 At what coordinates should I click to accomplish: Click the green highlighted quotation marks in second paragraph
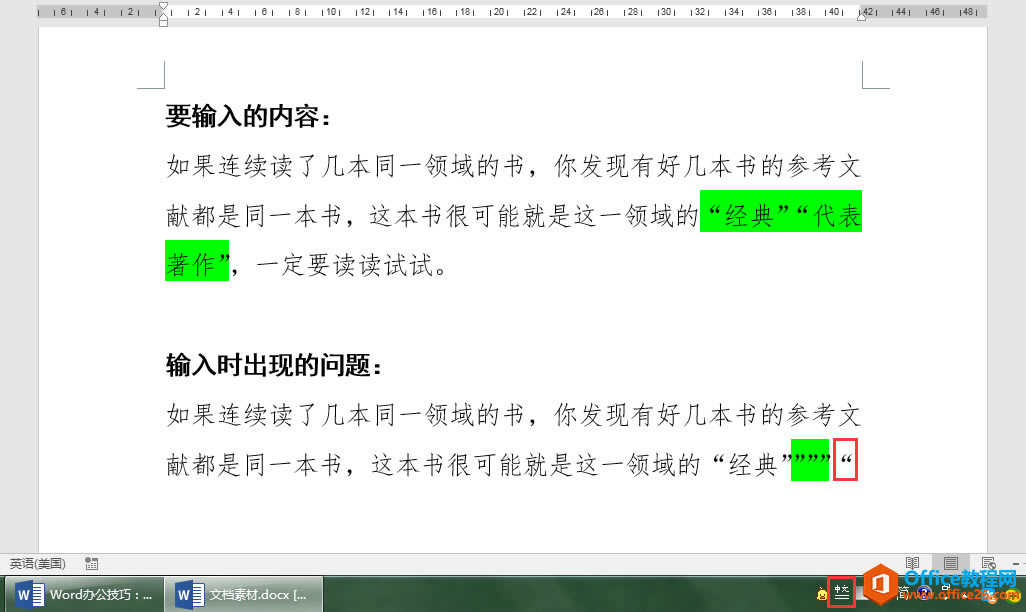[x=810, y=460]
